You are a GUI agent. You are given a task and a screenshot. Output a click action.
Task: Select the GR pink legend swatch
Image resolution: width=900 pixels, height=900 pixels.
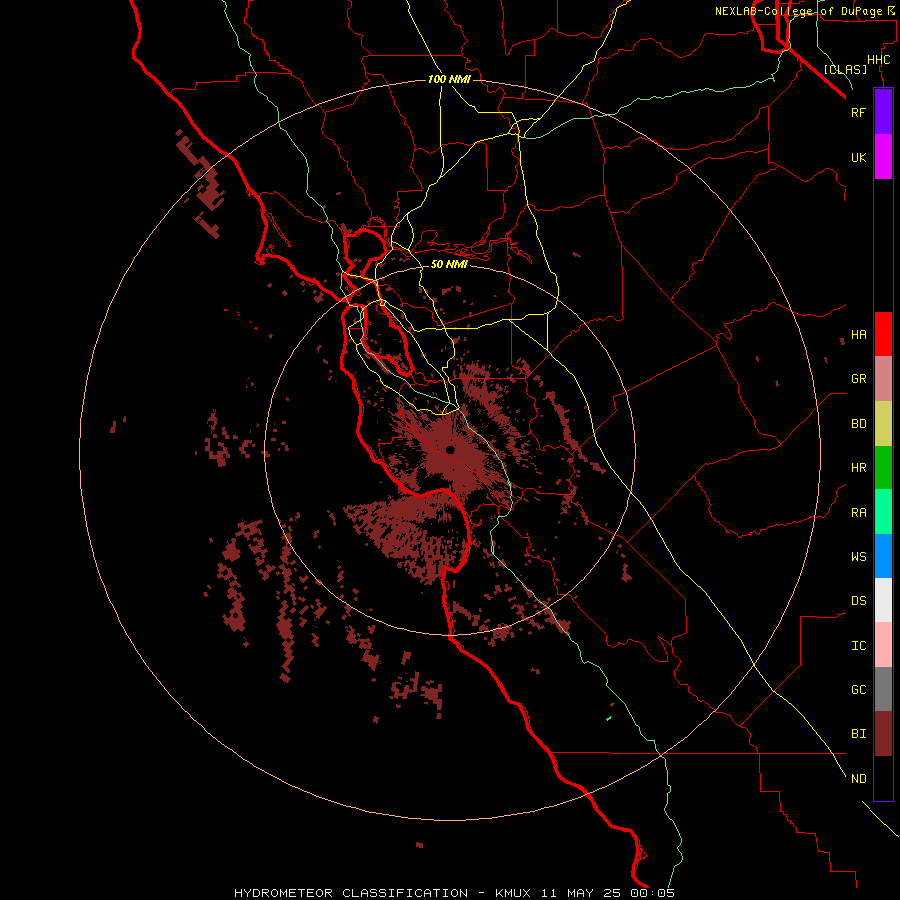click(883, 379)
